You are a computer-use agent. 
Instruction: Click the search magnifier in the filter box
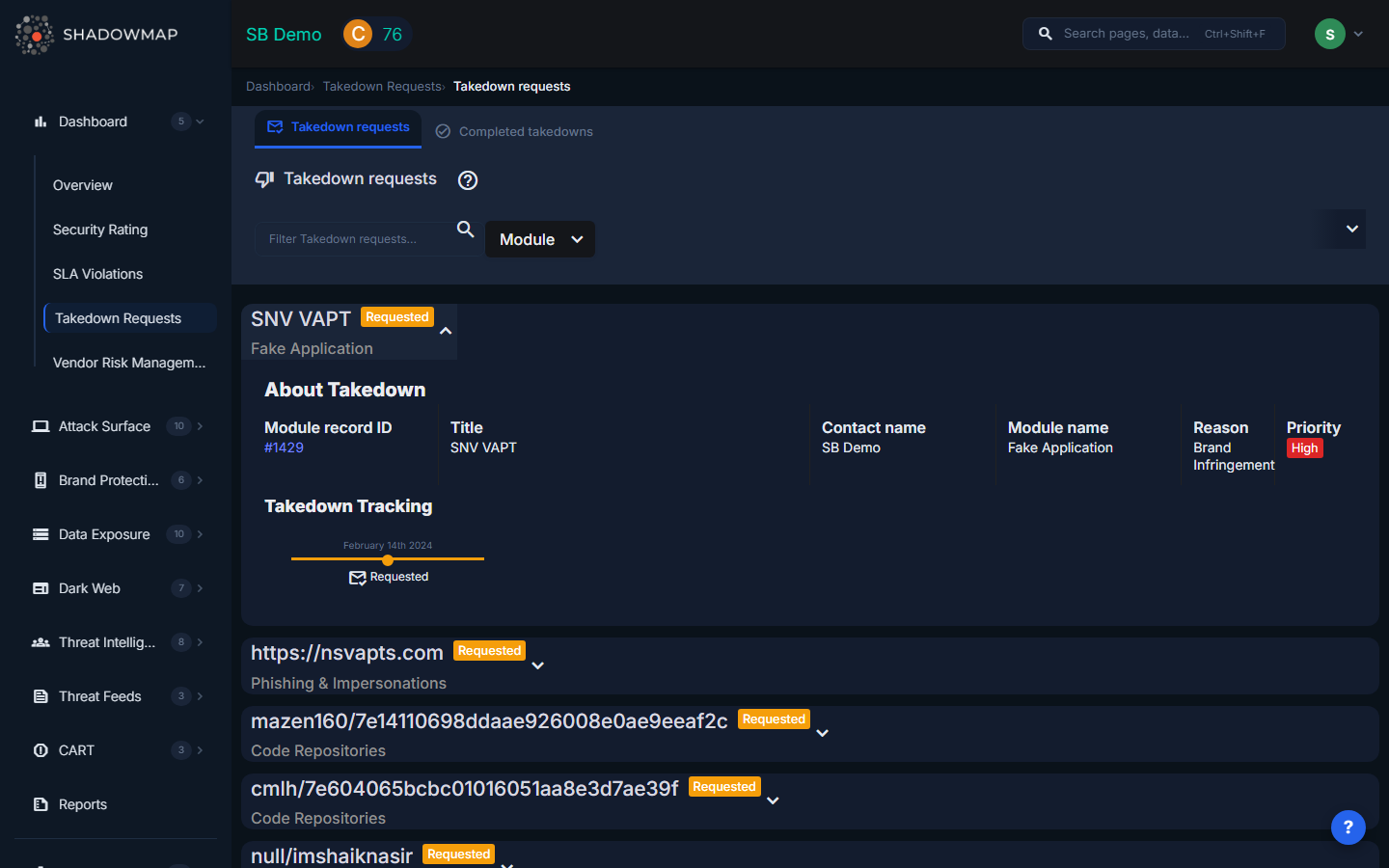pyautogui.click(x=465, y=230)
